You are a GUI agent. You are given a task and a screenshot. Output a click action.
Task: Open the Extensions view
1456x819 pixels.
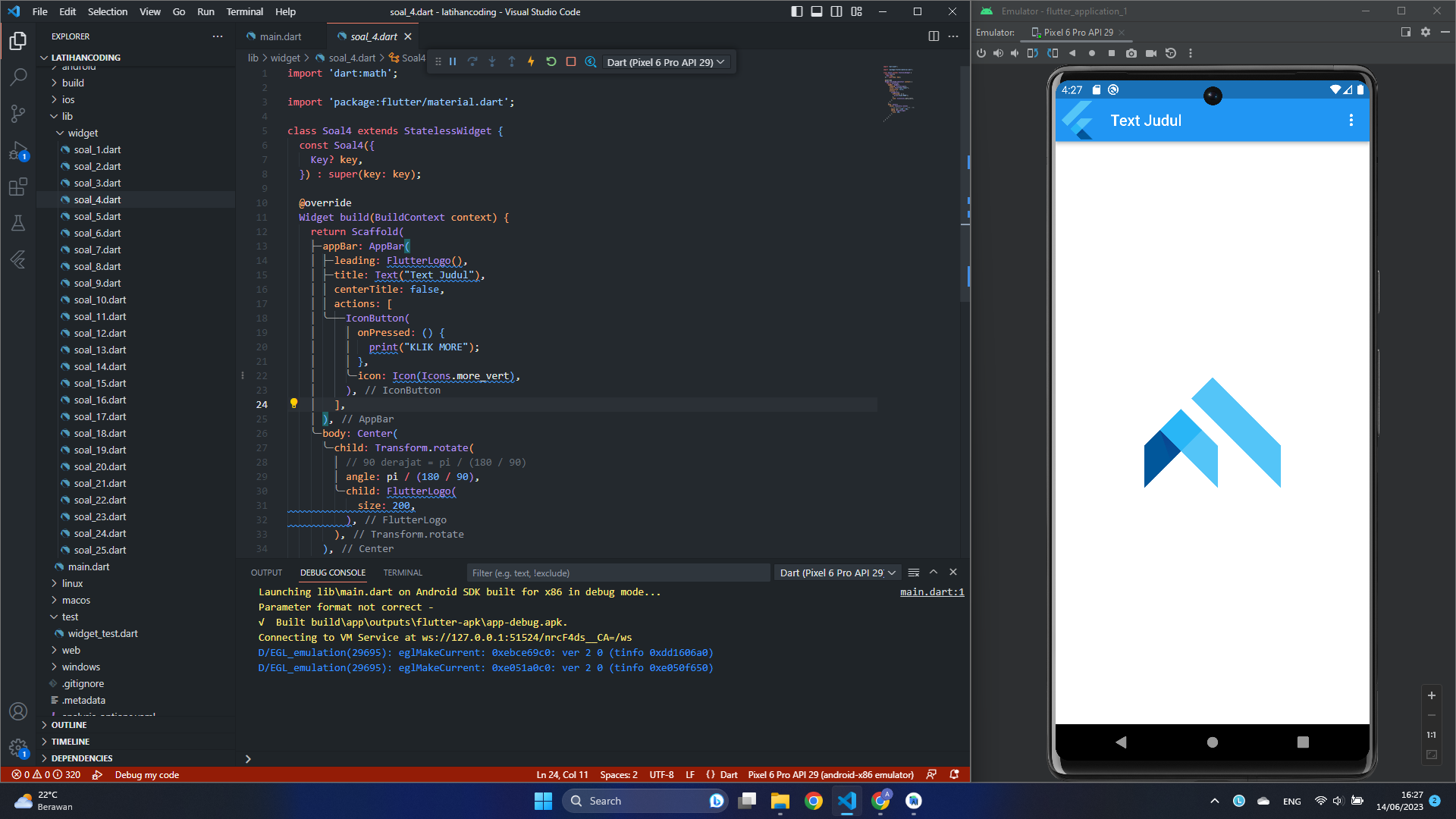pyautogui.click(x=18, y=187)
